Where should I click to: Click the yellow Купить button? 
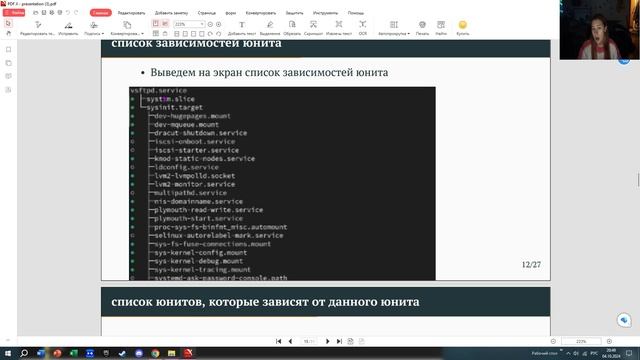pos(462,28)
